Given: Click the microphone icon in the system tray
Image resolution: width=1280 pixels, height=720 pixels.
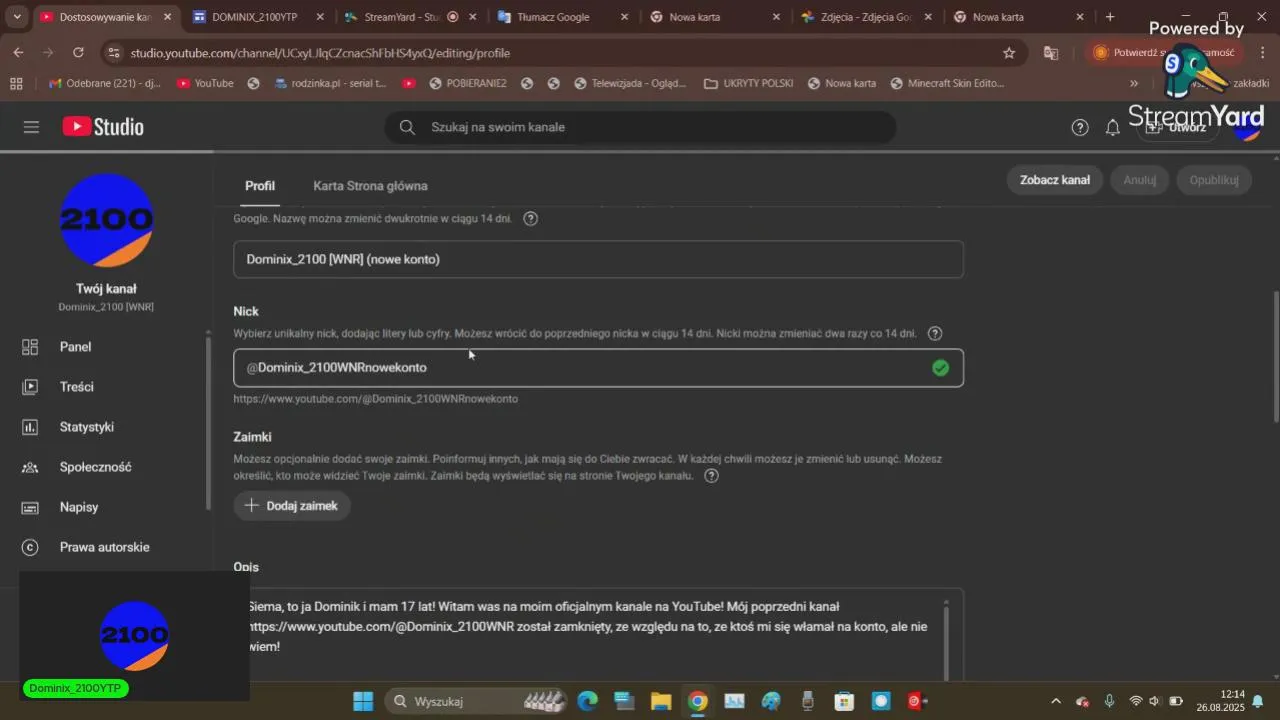Looking at the screenshot, I should click(x=1109, y=701).
